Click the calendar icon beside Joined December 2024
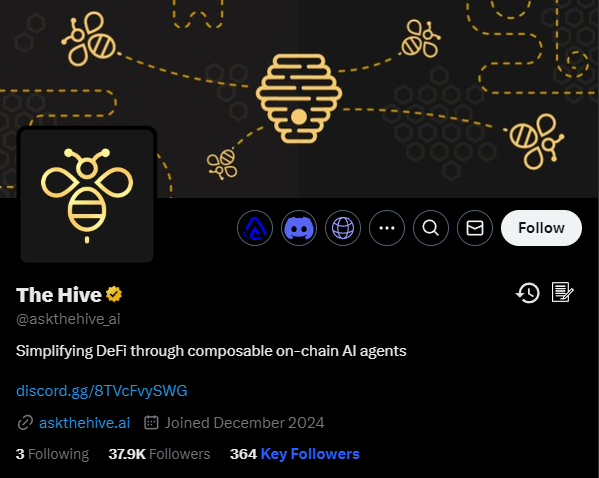The height and width of the screenshot is (478, 599). (x=151, y=423)
